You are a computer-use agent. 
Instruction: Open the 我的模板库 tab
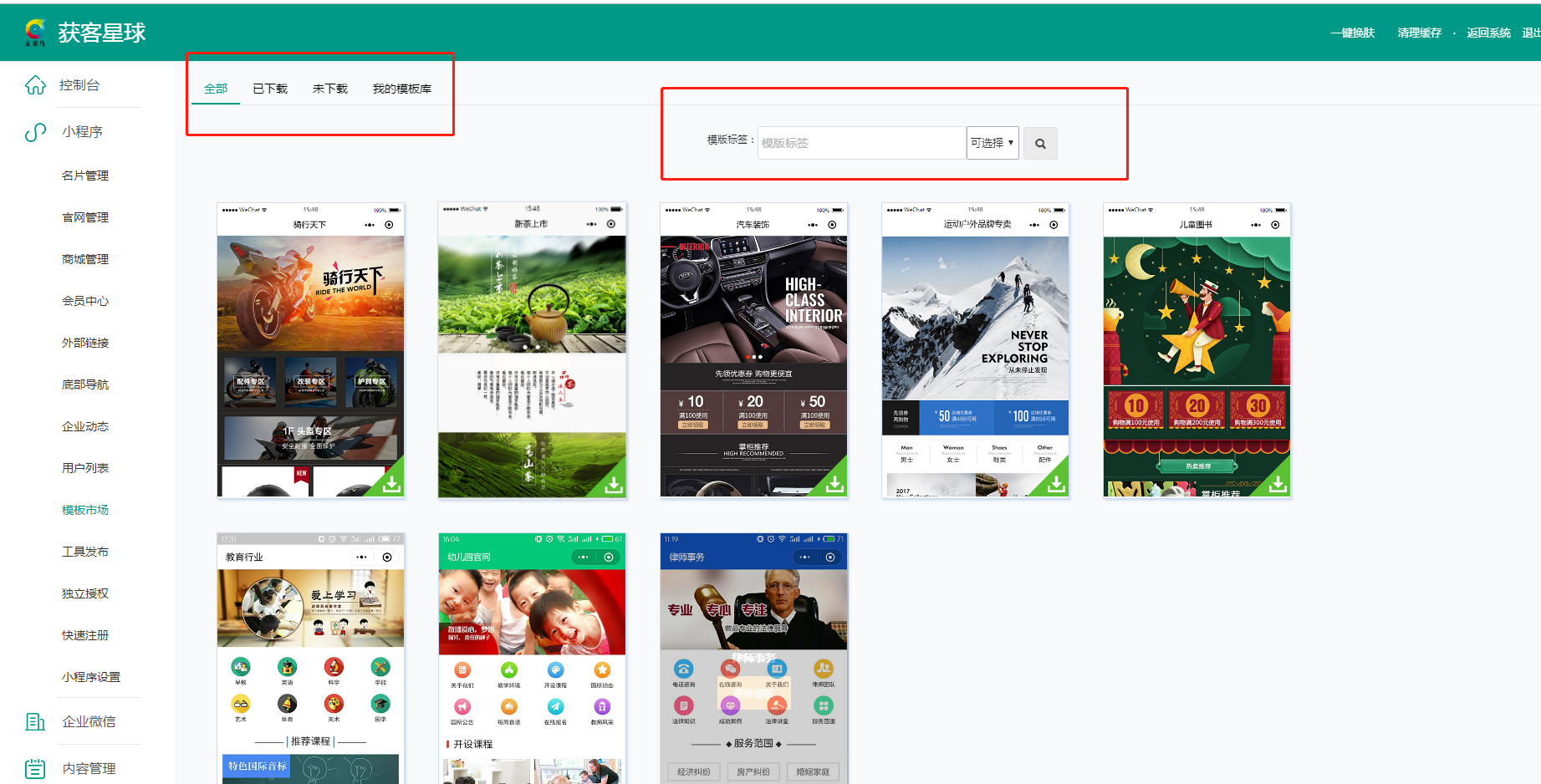click(402, 89)
